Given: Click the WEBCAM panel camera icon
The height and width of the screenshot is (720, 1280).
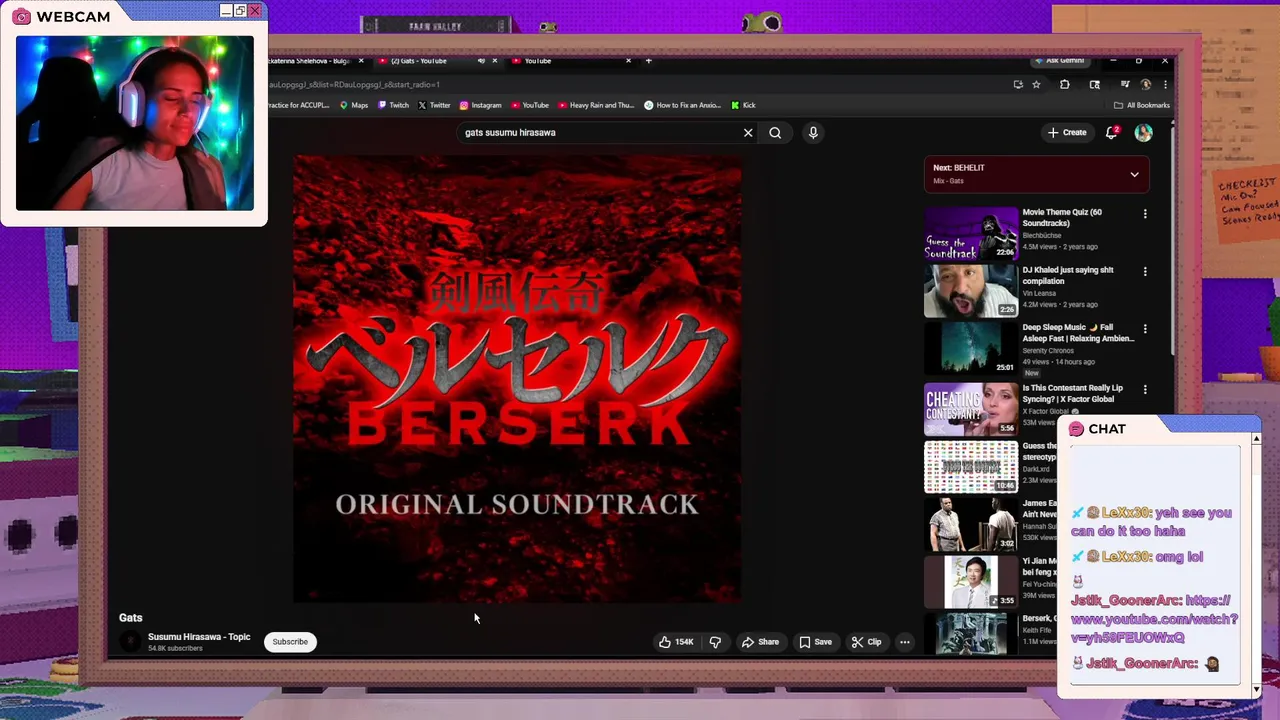Looking at the screenshot, I should (x=21, y=17).
